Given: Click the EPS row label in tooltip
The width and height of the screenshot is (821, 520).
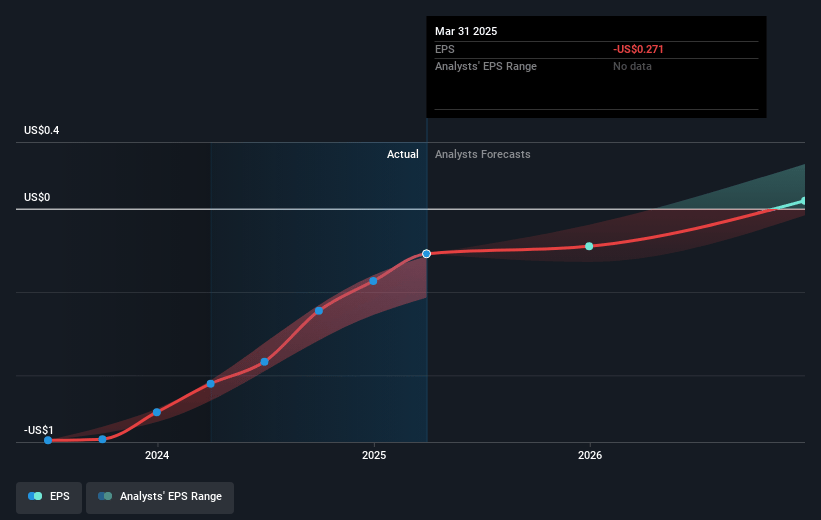Looking at the screenshot, I should click(x=445, y=49).
